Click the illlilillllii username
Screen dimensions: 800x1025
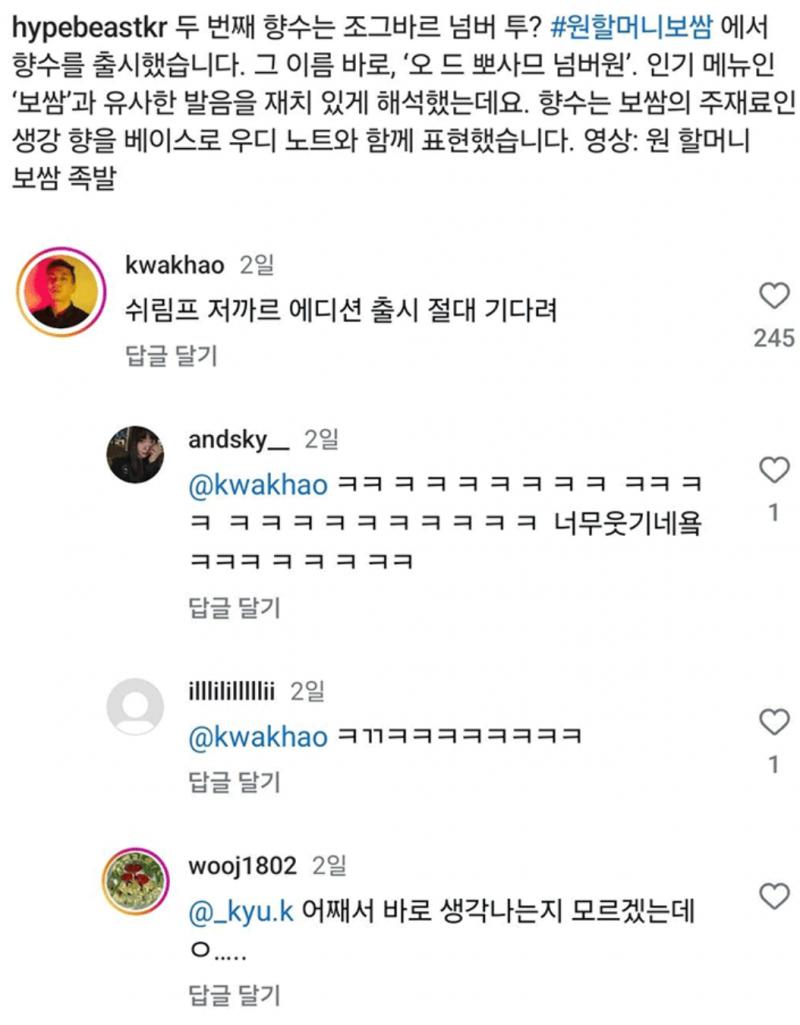[x=233, y=691]
